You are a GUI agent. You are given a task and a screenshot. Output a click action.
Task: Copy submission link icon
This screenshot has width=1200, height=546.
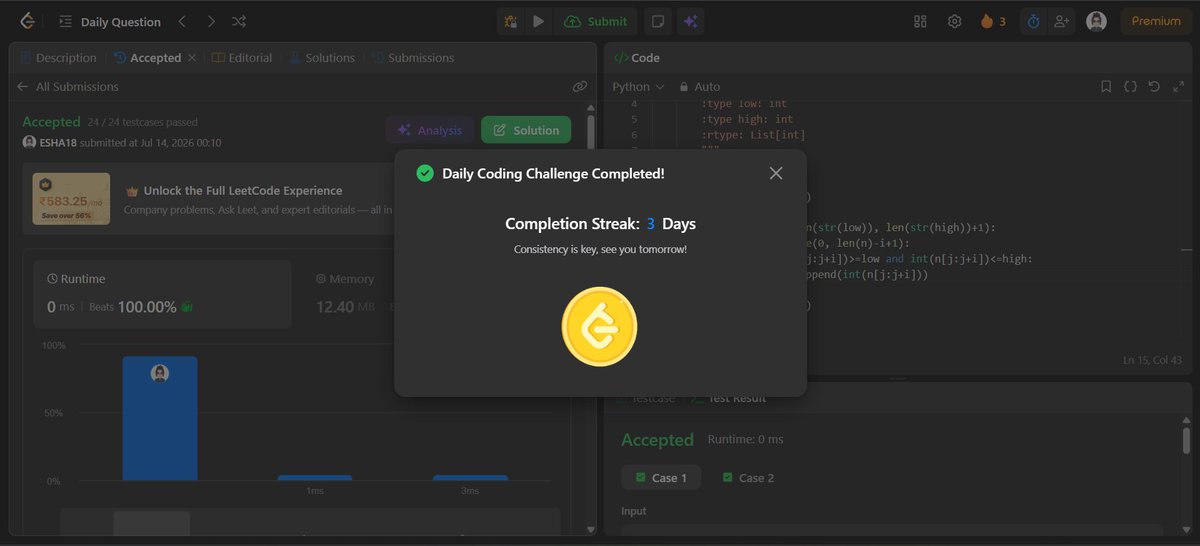[x=580, y=87]
